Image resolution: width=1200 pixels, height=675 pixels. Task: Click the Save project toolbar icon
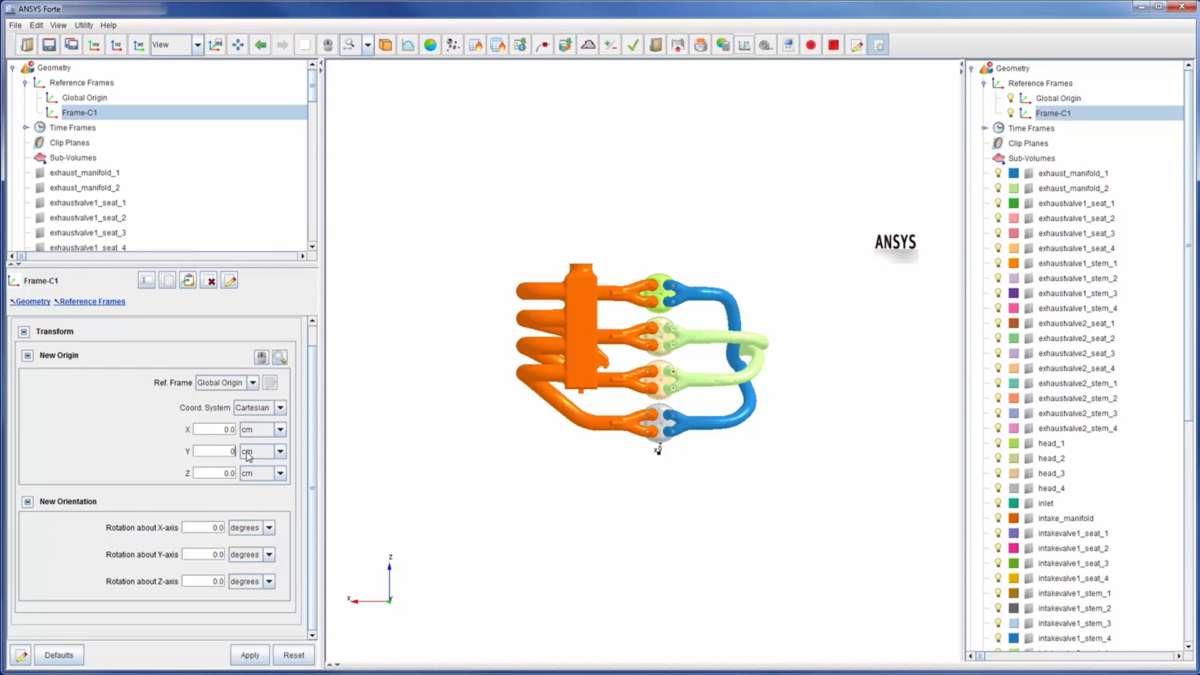[49, 45]
